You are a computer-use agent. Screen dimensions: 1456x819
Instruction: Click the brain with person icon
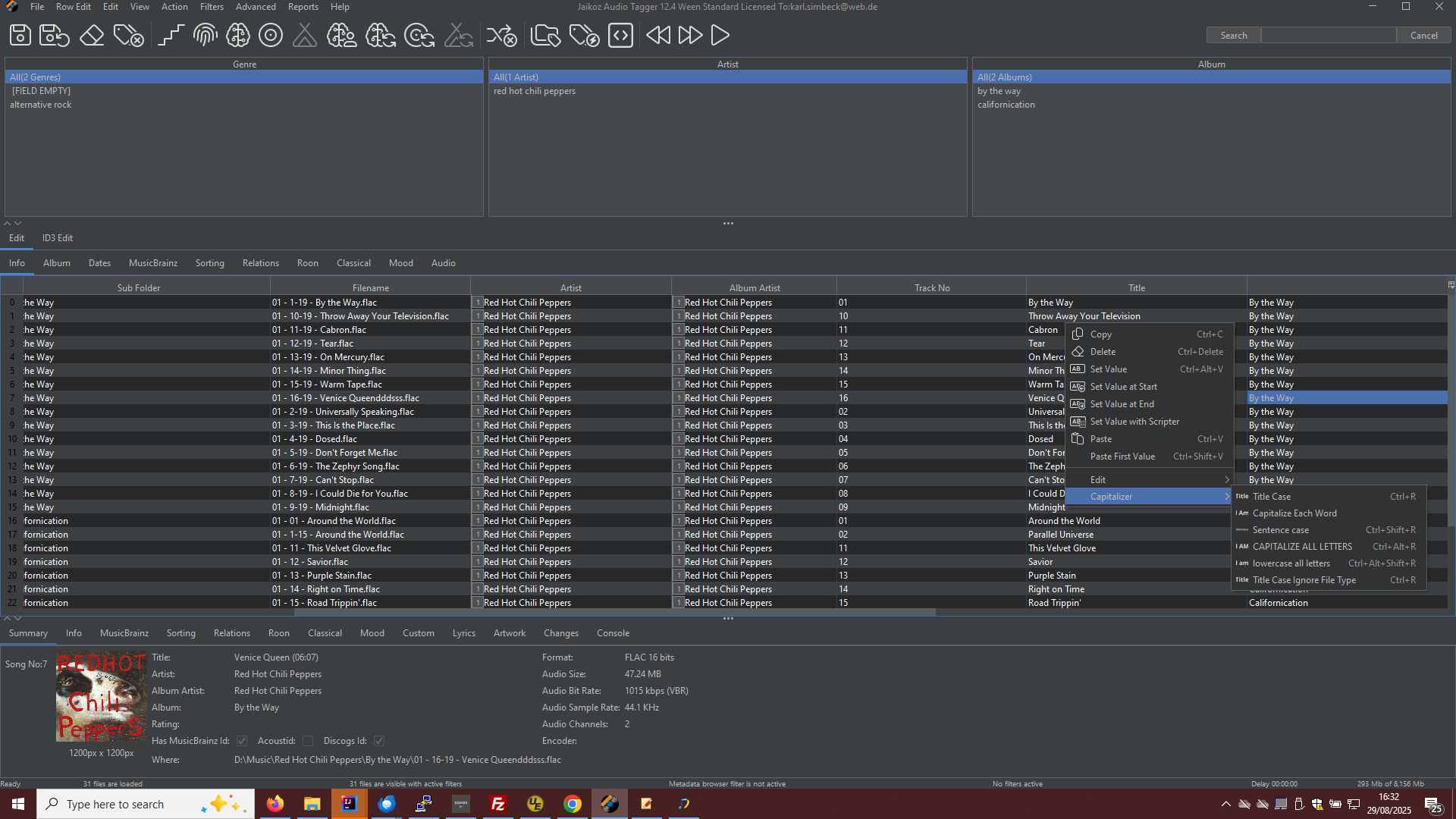click(342, 36)
